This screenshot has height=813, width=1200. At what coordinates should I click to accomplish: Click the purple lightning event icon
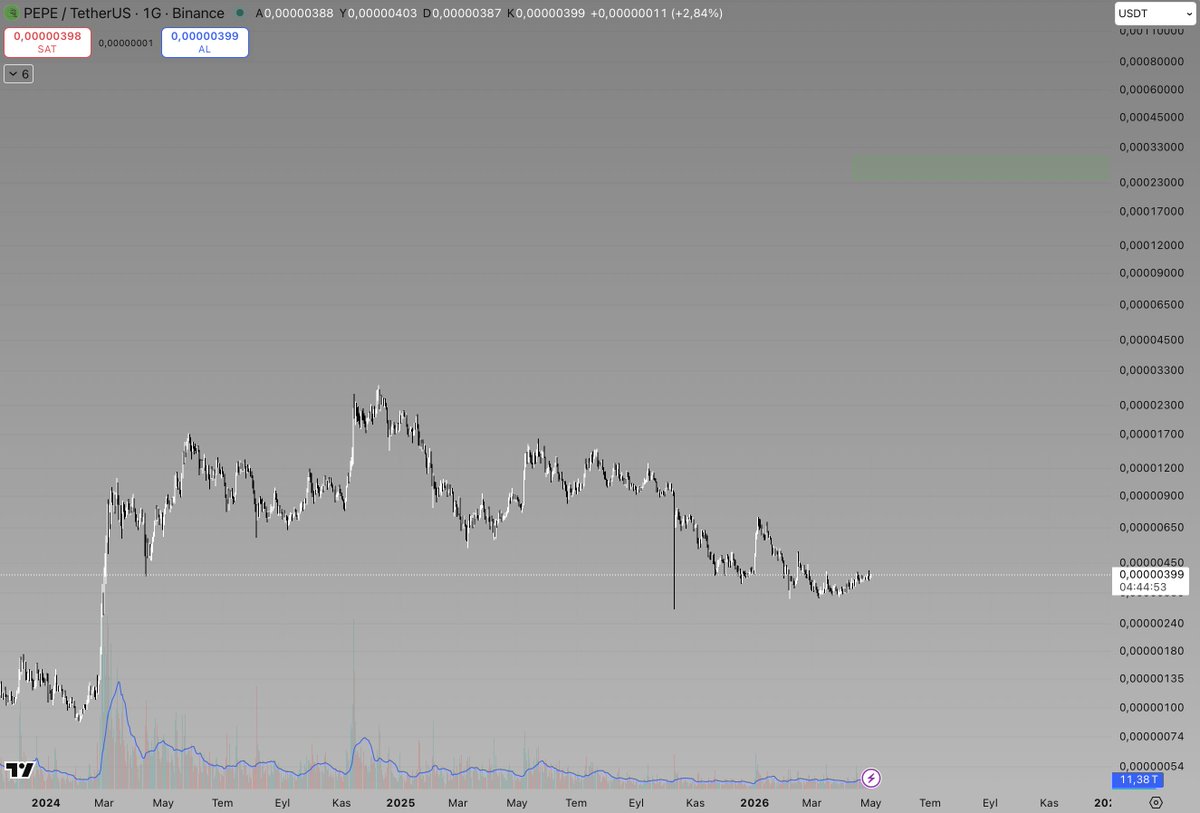pyautogui.click(x=871, y=777)
